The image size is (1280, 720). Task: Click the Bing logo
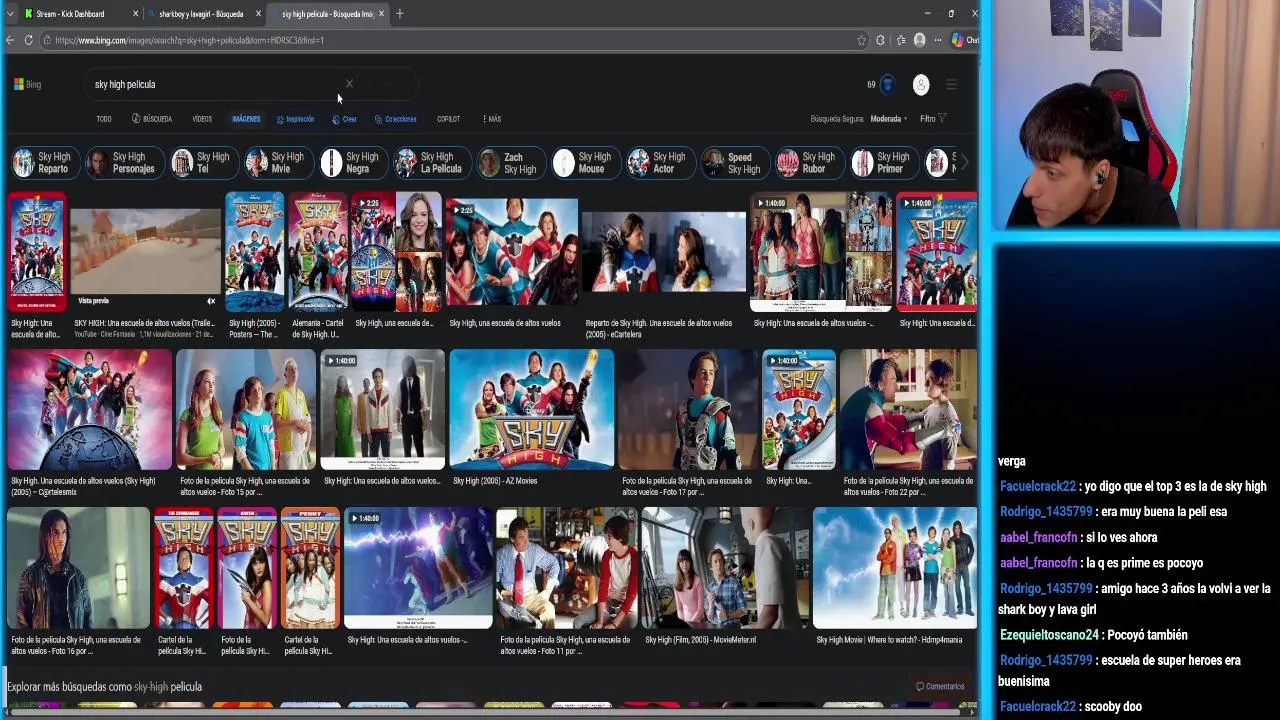(27, 84)
